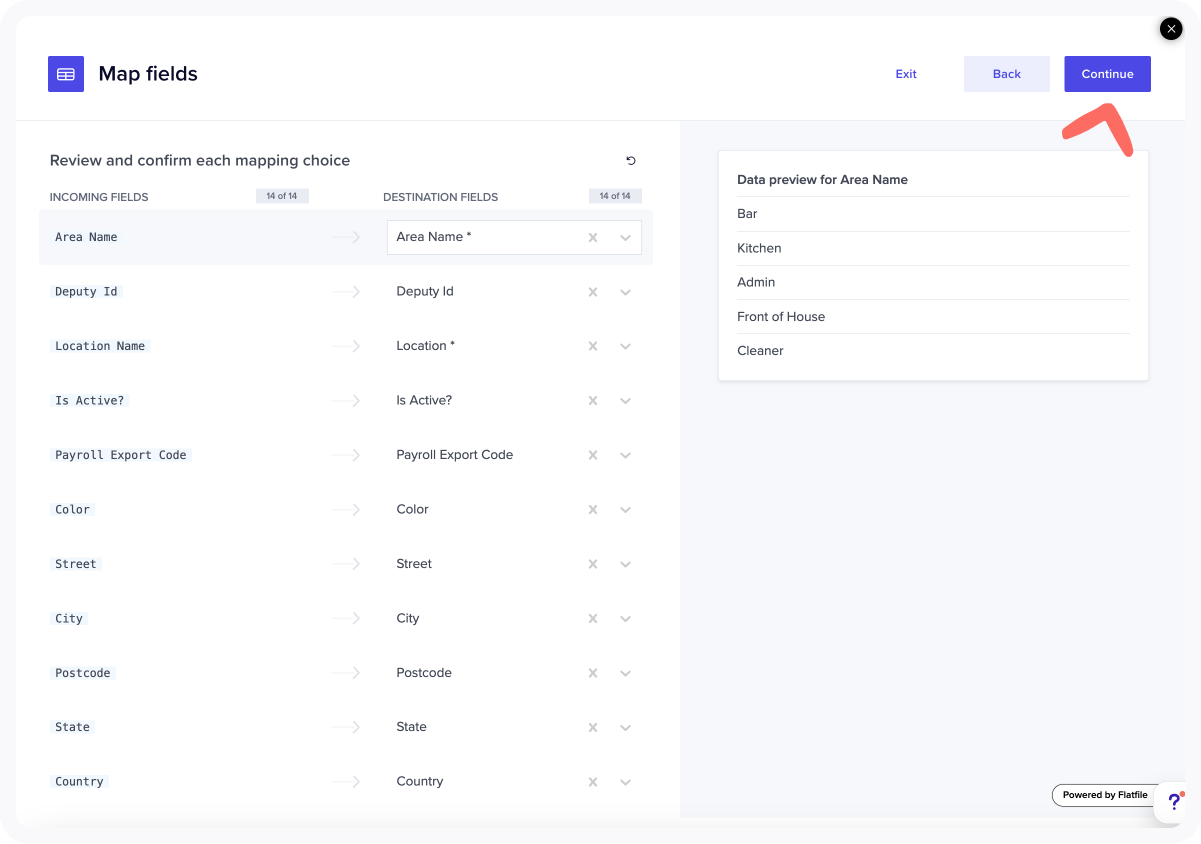Remove the Payroll Export Code mapping

click(x=593, y=455)
